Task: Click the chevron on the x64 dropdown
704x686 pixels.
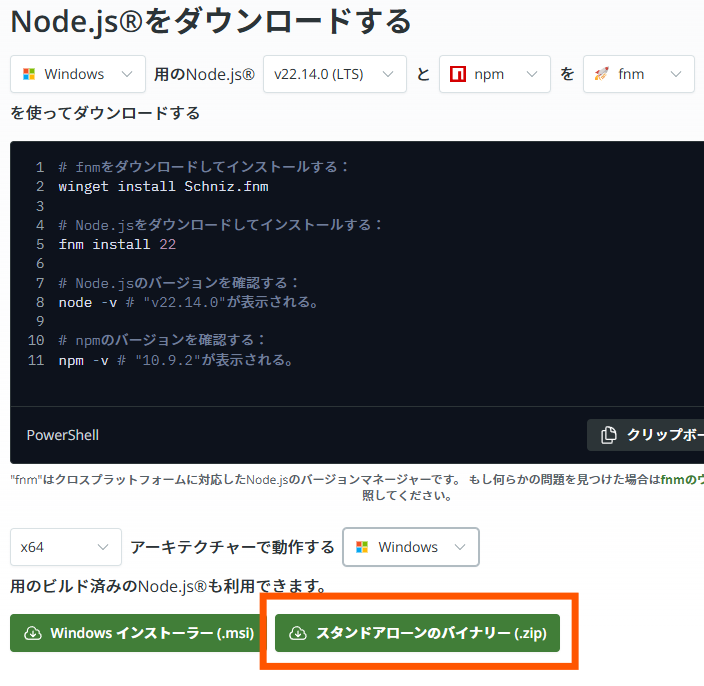Action: click(x=103, y=547)
